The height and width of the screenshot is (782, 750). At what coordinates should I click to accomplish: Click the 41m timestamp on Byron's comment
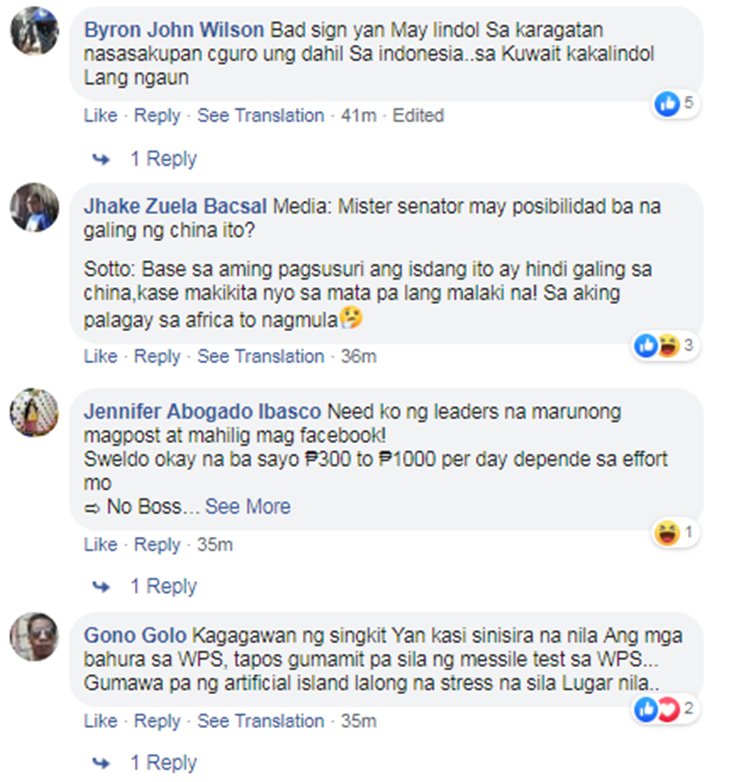[359, 116]
